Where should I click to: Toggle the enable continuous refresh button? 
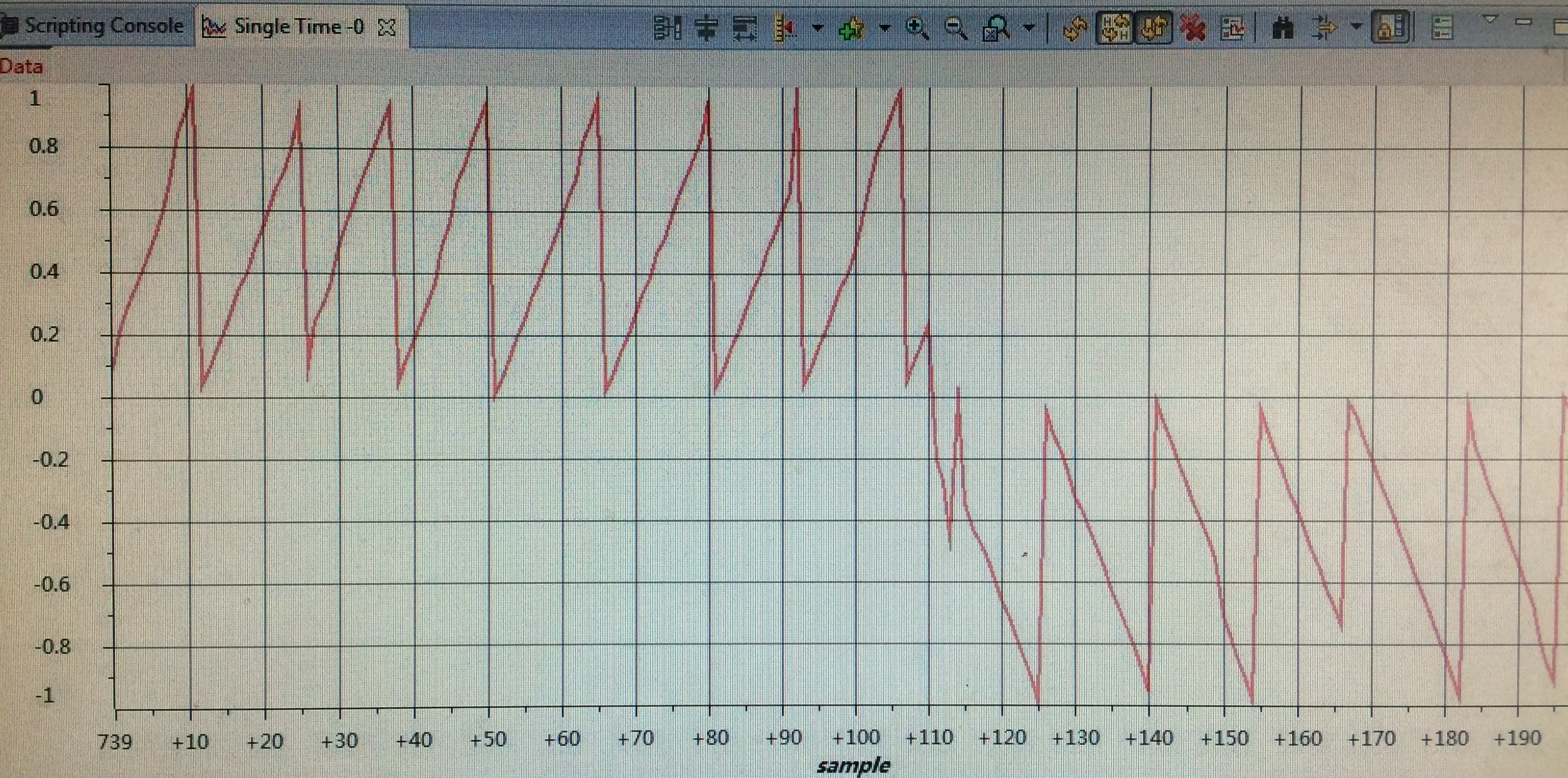point(1115,28)
